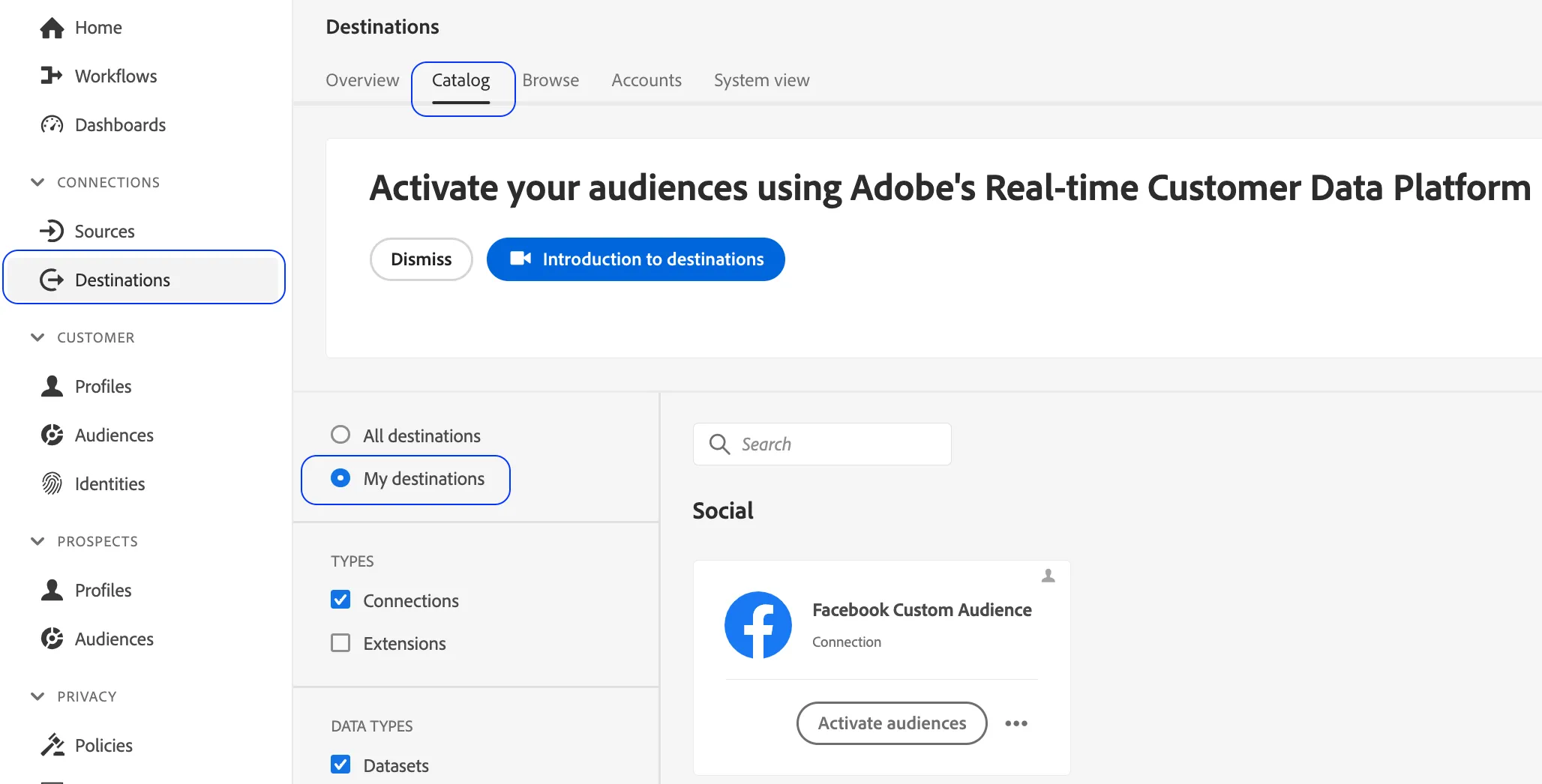The height and width of the screenshot is (784, 1542).
Task: Click Customer Profiles person icon
Action: click(52, 386)
